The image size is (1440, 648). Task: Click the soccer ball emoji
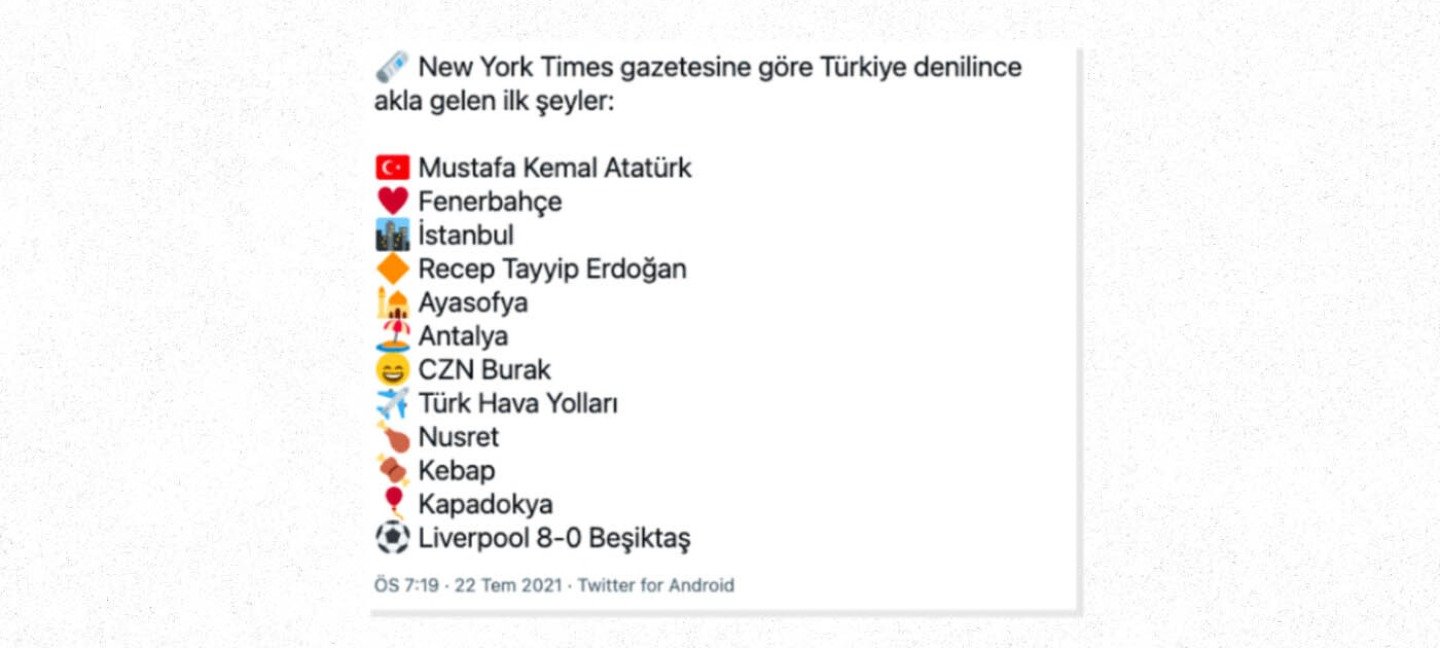coord(392,539)
